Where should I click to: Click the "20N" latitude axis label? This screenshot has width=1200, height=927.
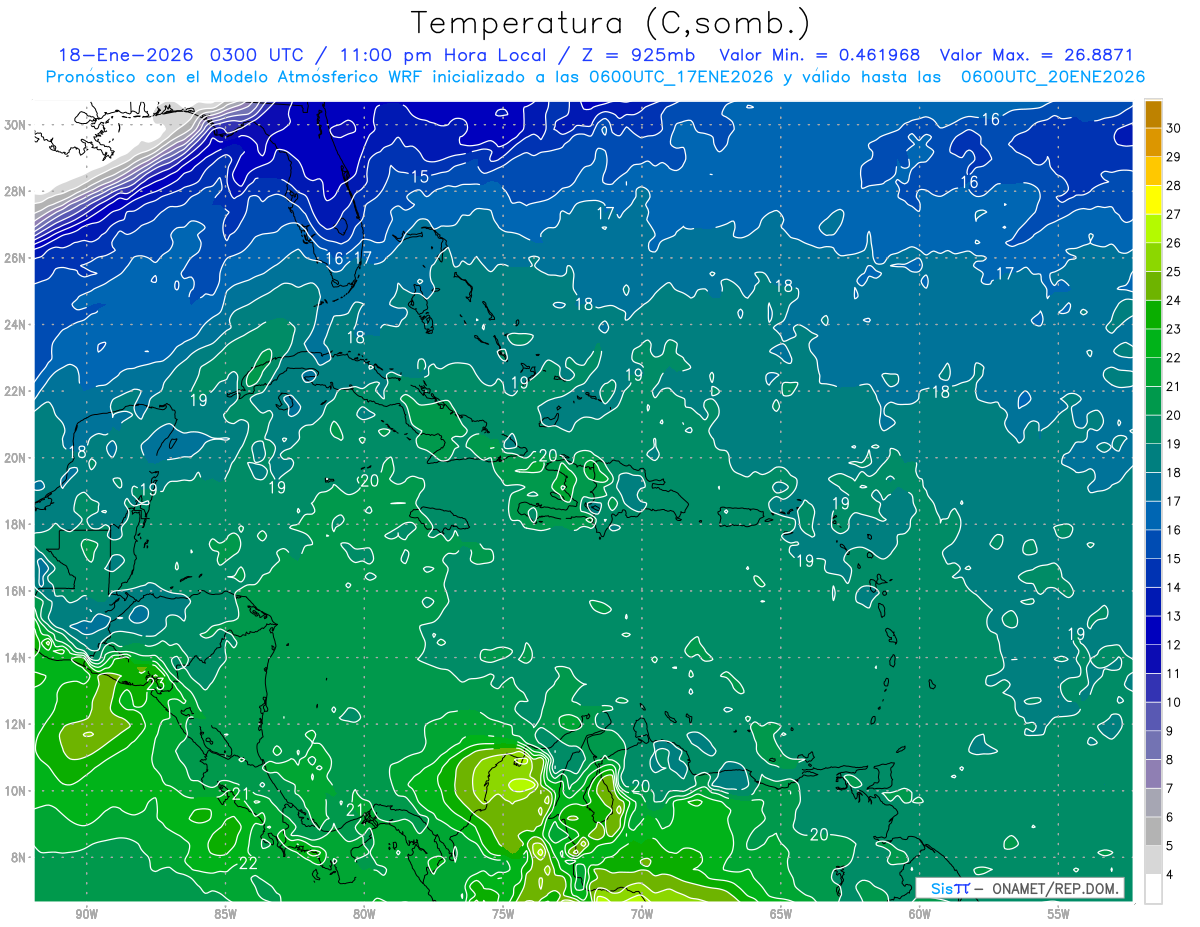point(14,458)
